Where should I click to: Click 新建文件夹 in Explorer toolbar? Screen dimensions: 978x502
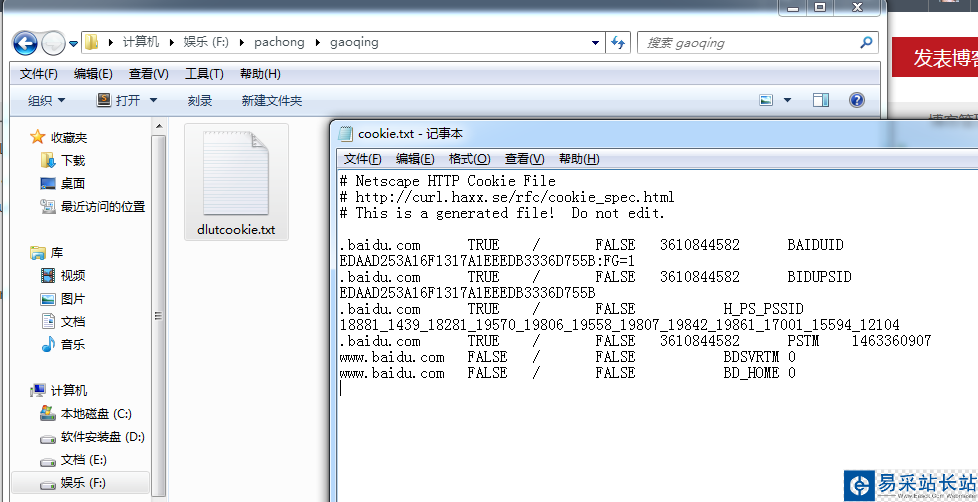(272, 100)
